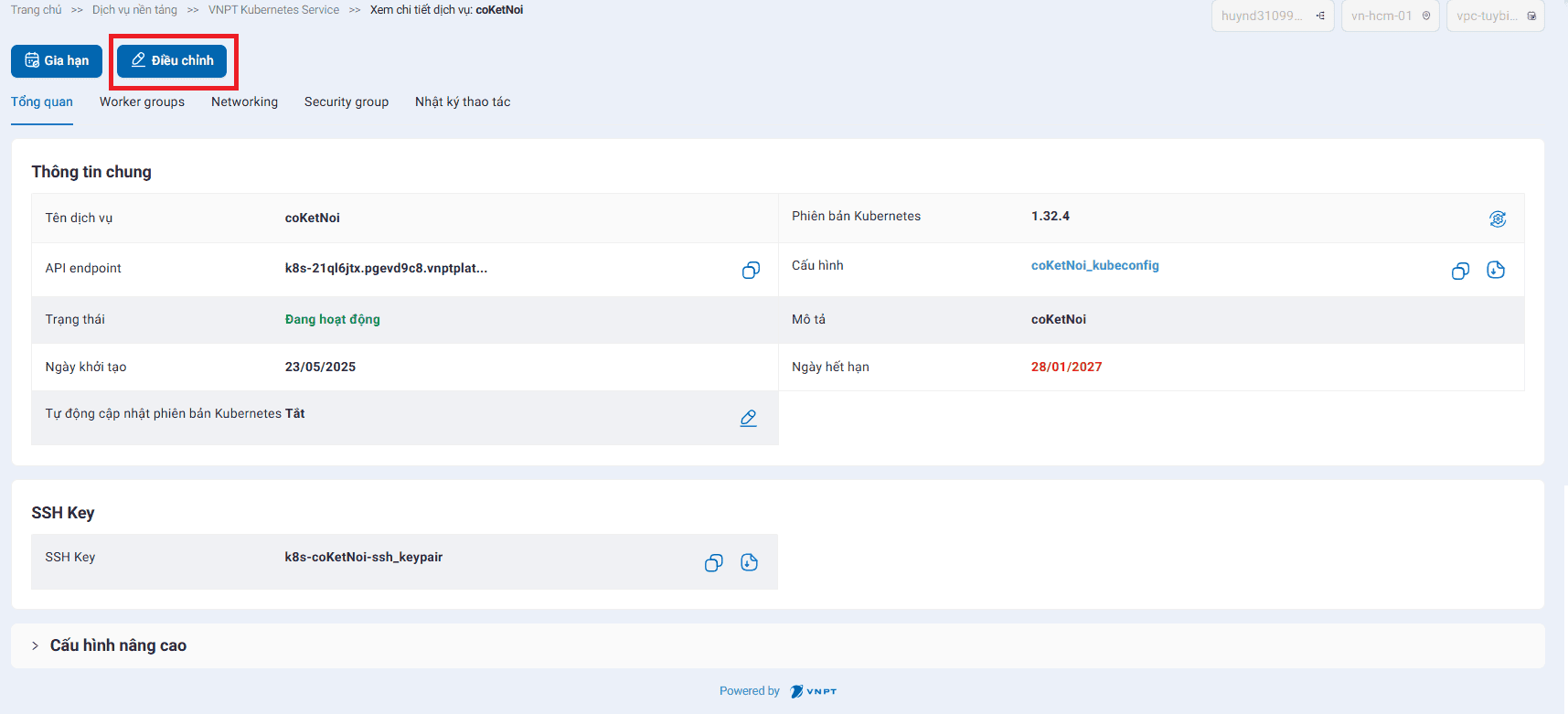The width and height of the screenshot is (1568, 714).
Task: Open the coKetNoi_kubeconfig link
Action: (1094, 265)
